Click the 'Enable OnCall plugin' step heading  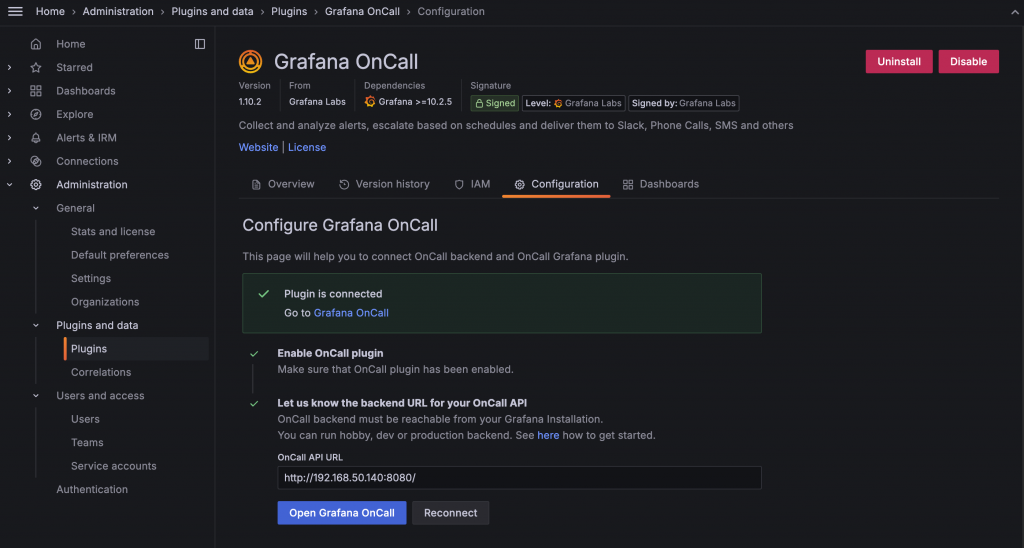click(330, 353)
